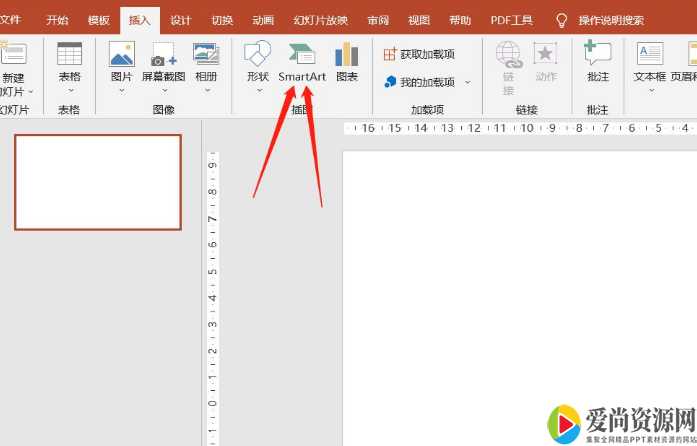Add a comment with 批注 icon
697x446 pixels.
598,61
